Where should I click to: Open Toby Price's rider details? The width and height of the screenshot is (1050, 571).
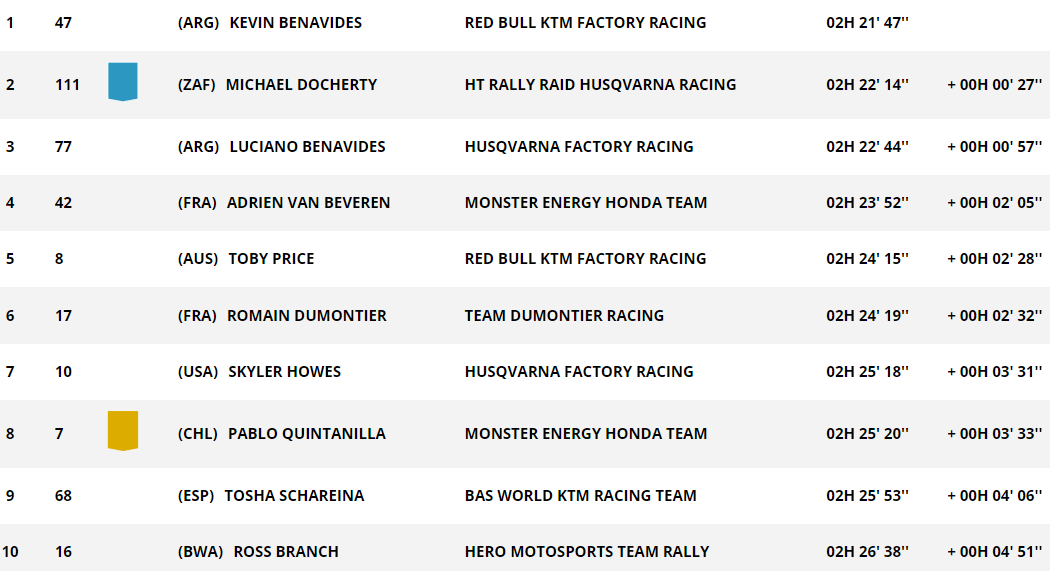tap(271, 258)
